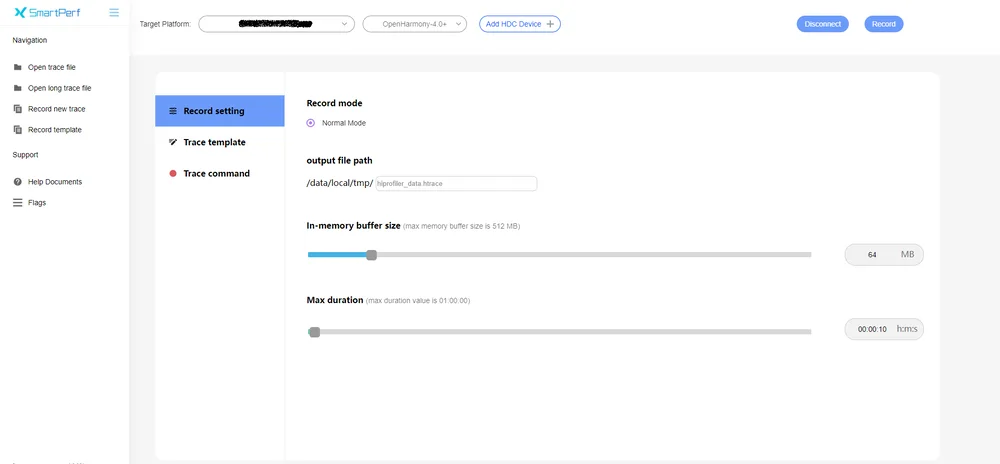Click the question mark Help Documents icon
This screenshot has height=464, width=1000.
pos(18,182)
